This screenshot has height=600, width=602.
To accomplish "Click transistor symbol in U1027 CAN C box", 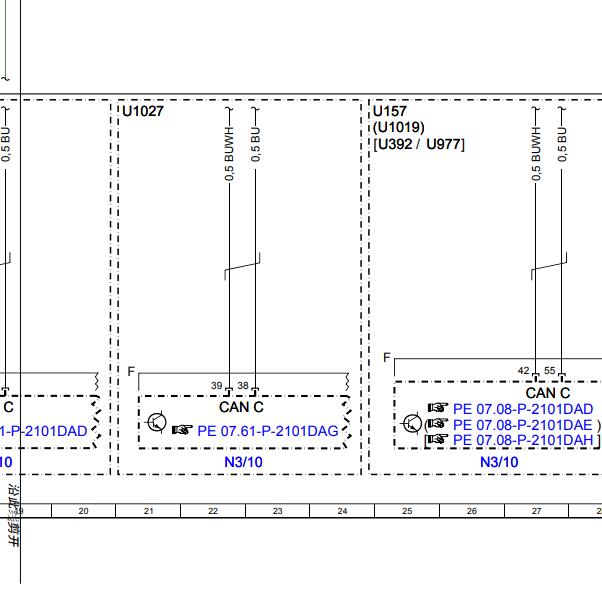I will [156, 422].
